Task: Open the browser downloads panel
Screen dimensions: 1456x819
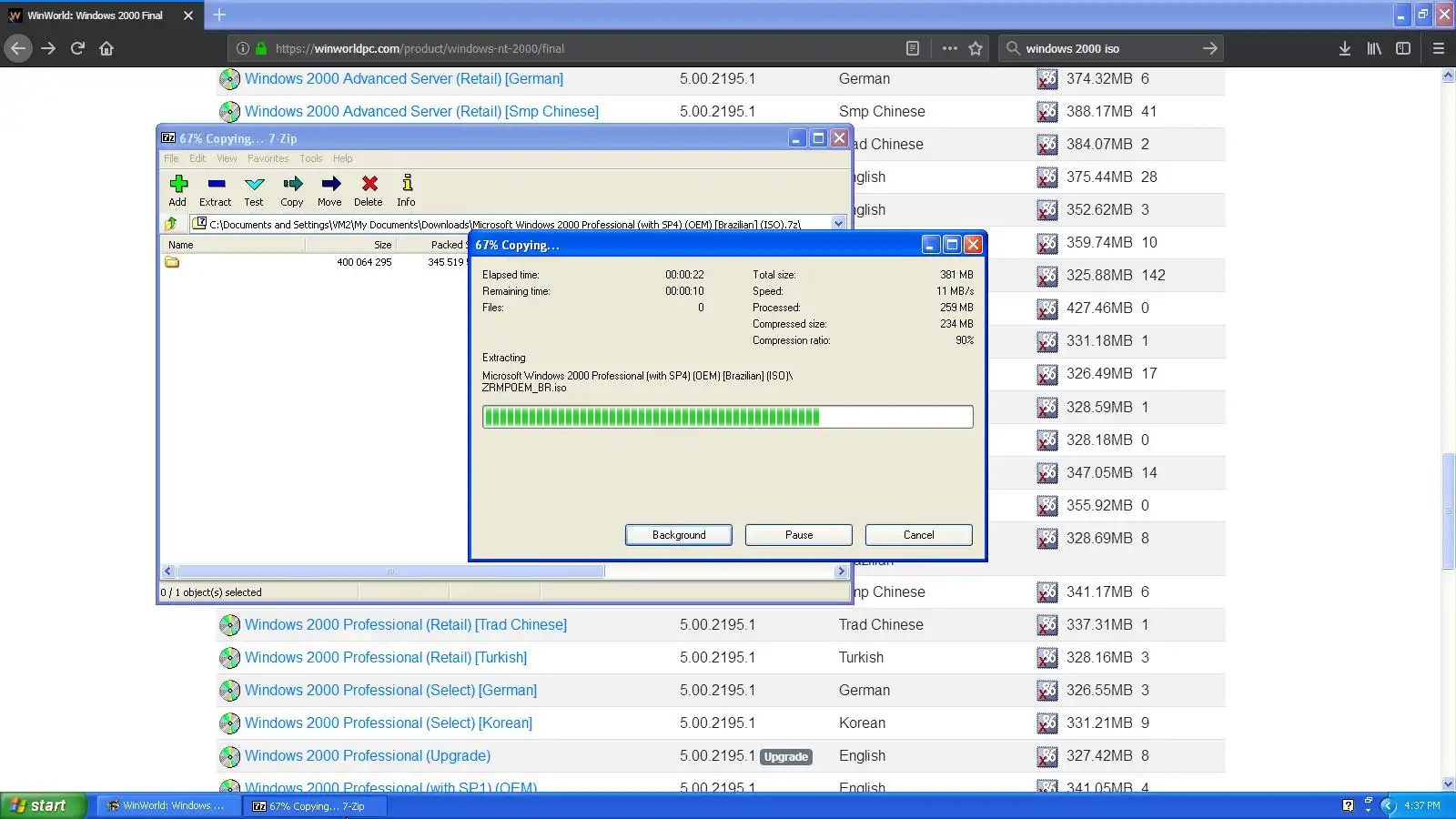Action: coord(1344,48)
